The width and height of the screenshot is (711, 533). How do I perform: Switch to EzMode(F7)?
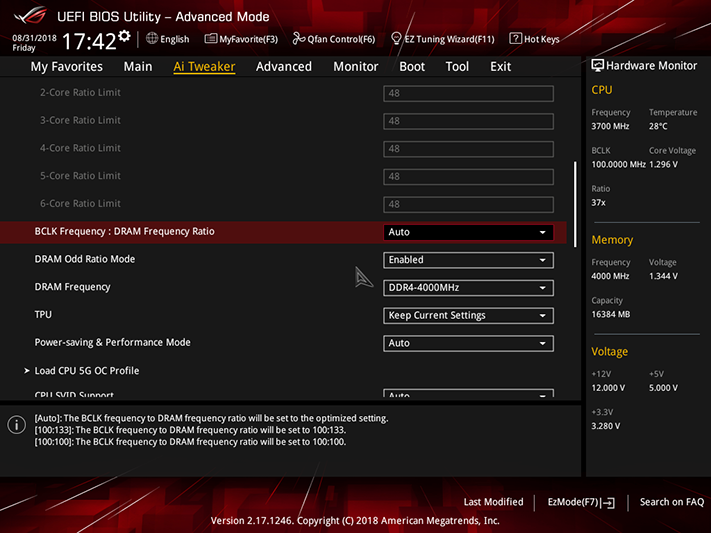point(581,502)
